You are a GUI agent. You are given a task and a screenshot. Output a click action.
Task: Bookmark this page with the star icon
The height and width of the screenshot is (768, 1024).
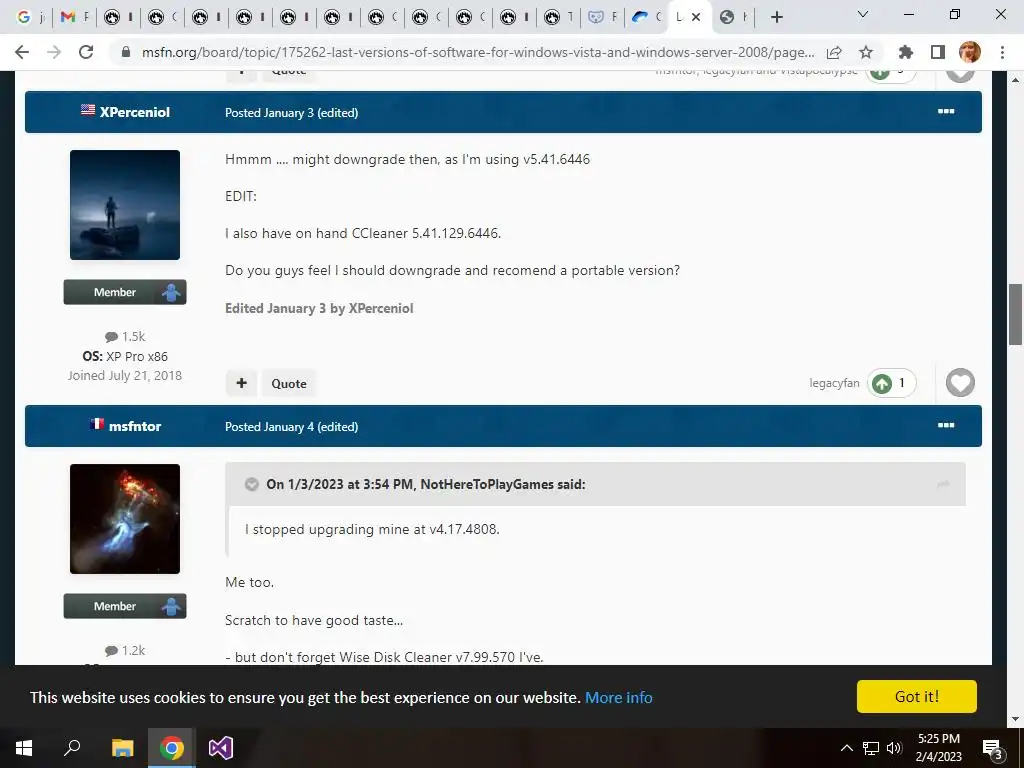pyautogui.click(x=866, y=52)
